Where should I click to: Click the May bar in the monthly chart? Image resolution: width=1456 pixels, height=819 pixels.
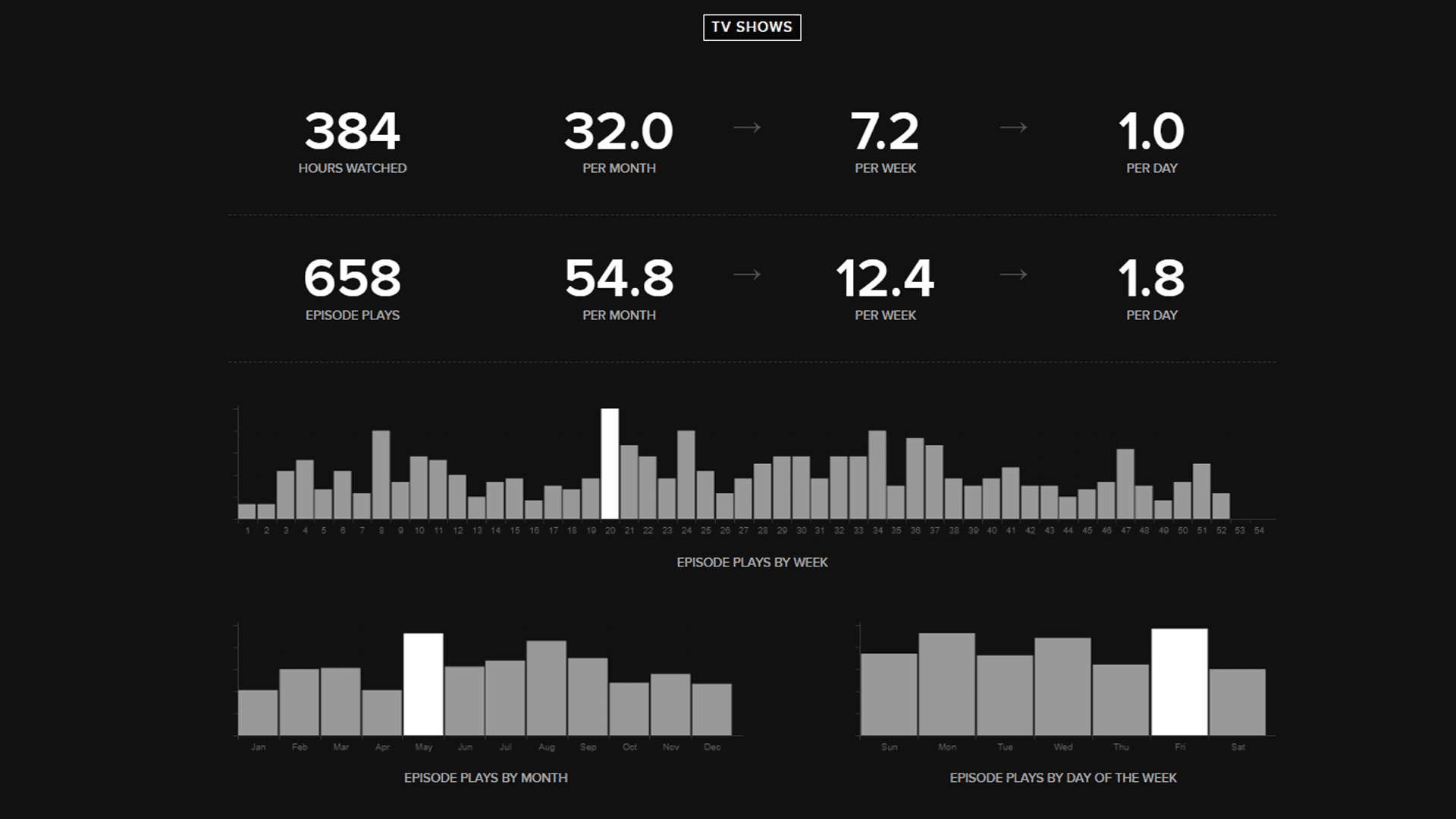pyautogui.click(x=424, y=682)
